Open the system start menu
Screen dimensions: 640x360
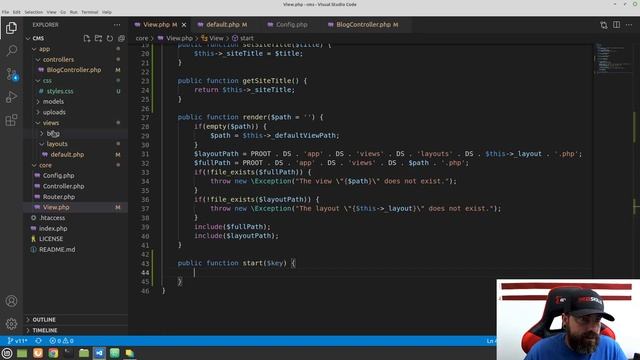7,353
